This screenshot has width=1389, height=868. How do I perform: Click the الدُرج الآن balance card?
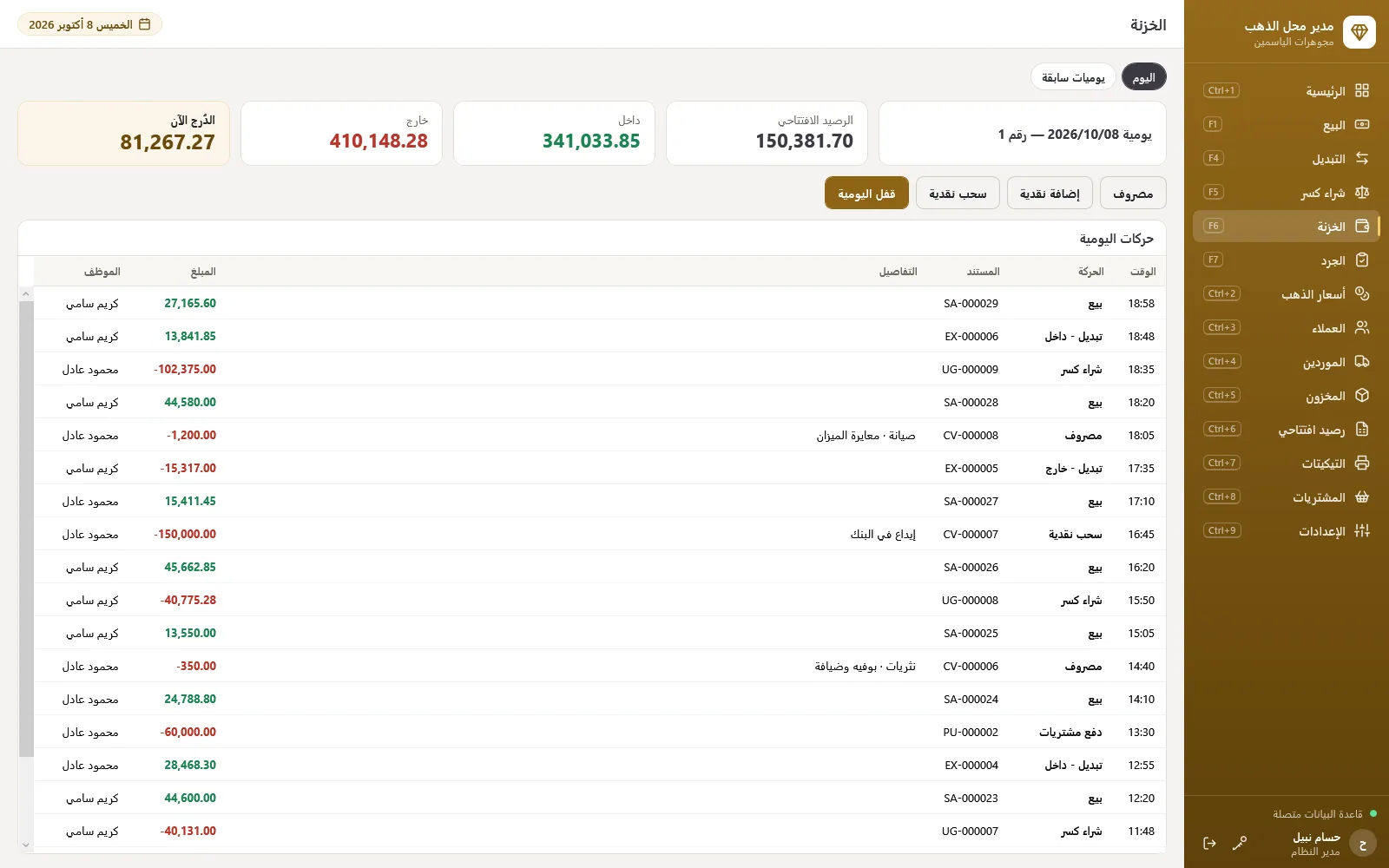[123, 133]
